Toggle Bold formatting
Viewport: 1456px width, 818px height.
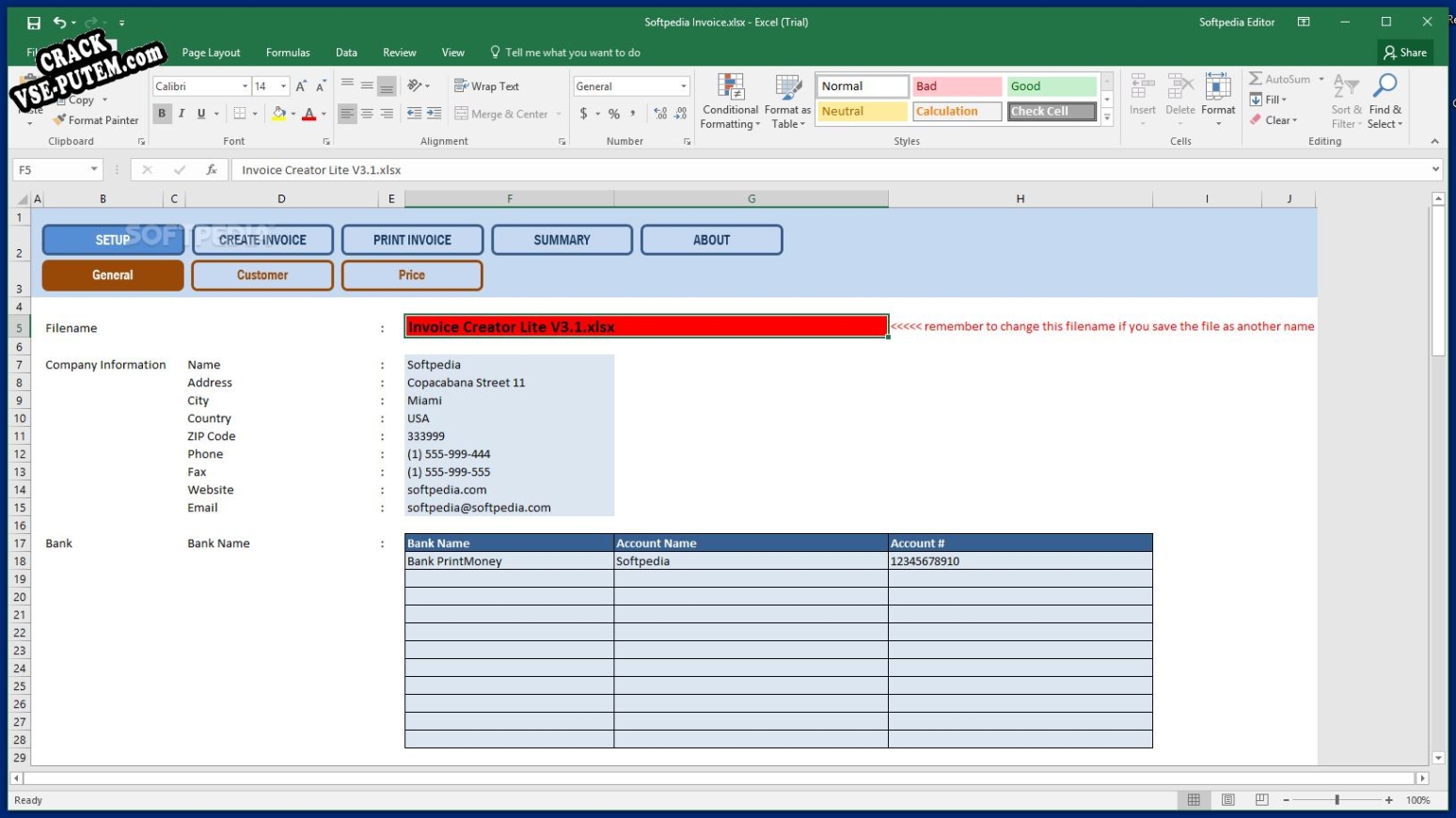click(x=162, y=114)
